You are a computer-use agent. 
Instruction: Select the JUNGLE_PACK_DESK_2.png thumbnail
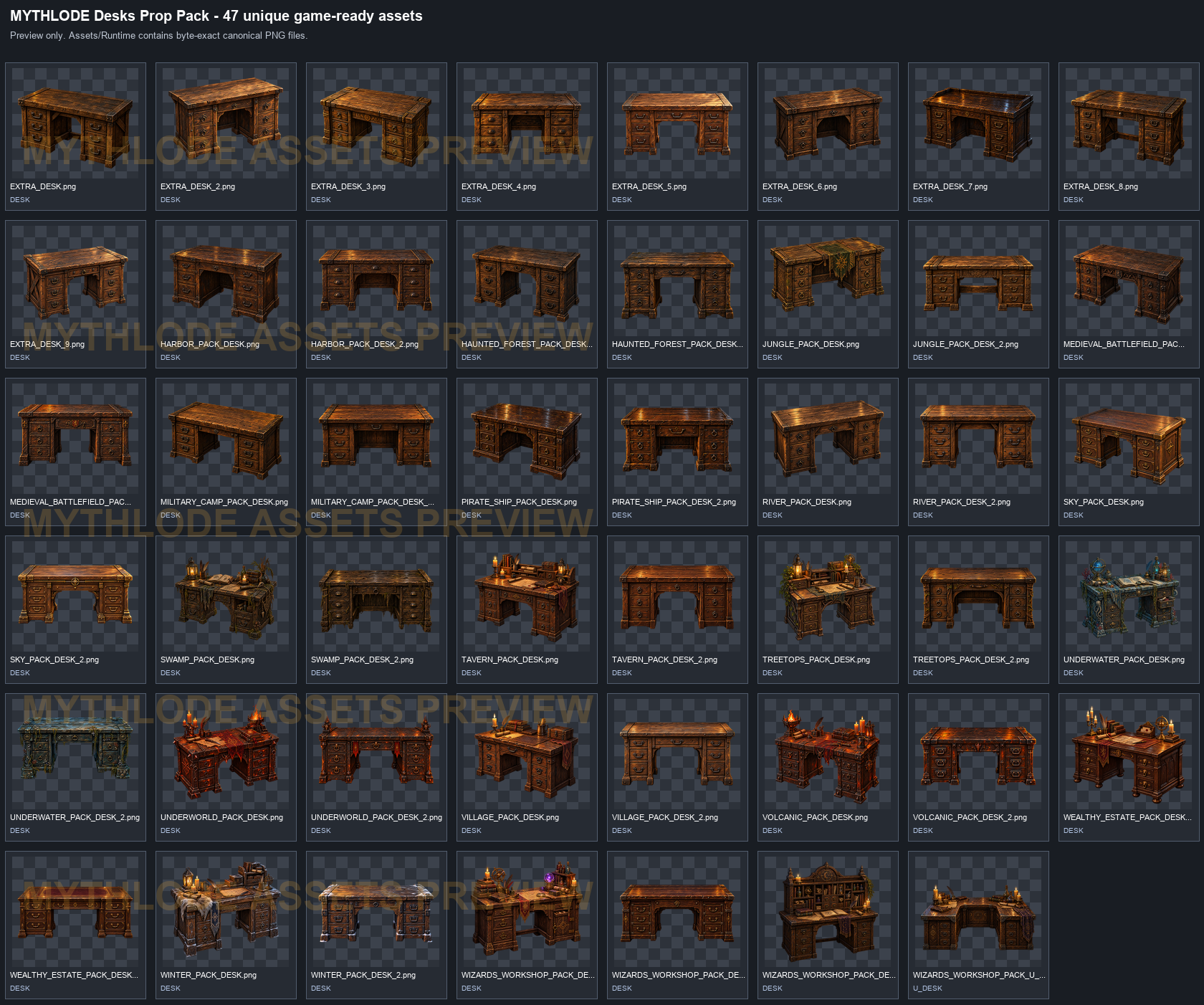[x=978, y=281]
